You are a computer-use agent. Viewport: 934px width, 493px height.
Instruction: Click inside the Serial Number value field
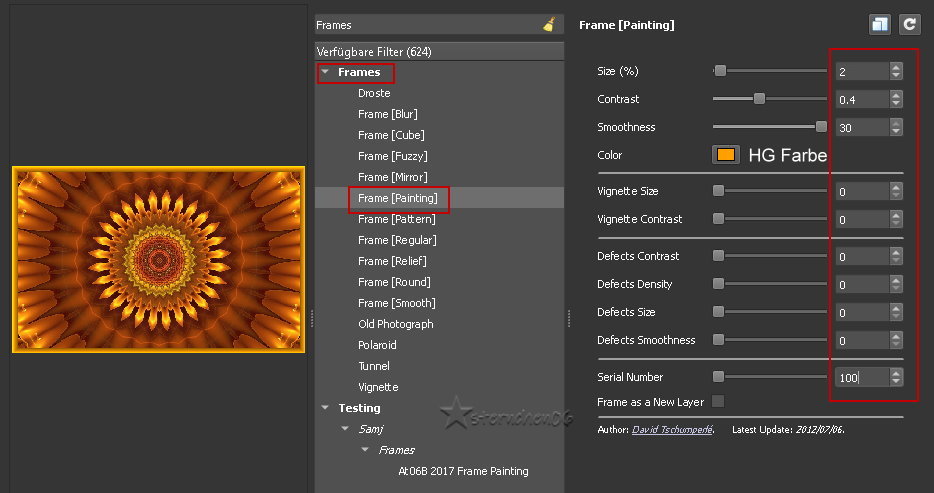[860, 377]
